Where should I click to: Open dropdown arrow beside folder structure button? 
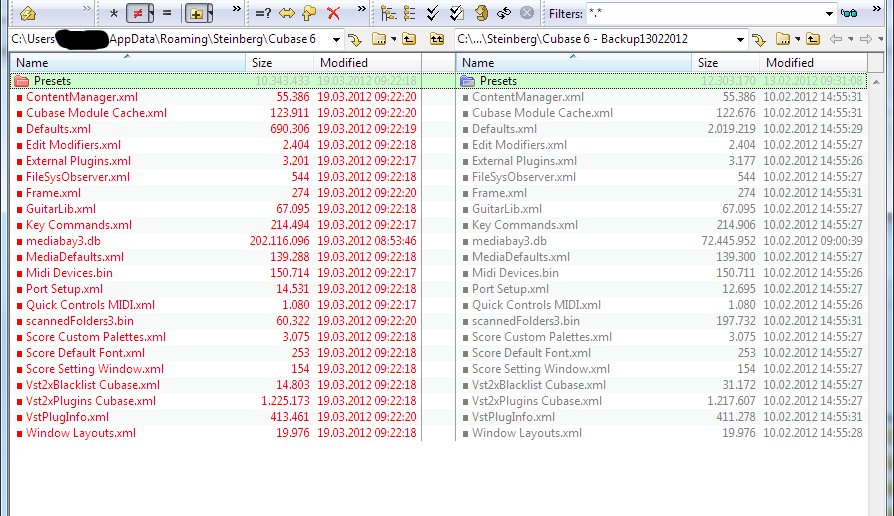(x=210, y=13)
